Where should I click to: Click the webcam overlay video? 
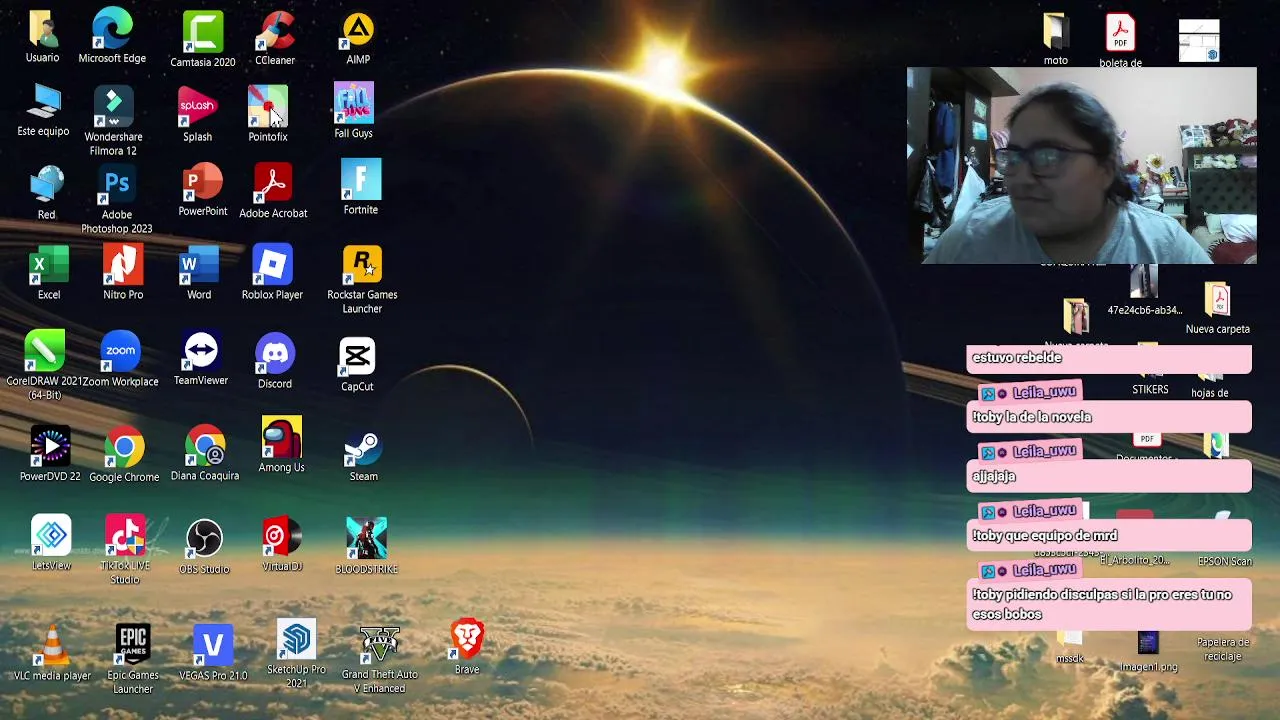(x=1081, y=166)
